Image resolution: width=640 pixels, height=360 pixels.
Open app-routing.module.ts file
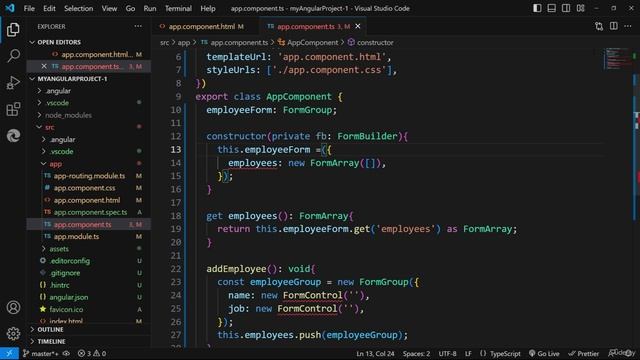pos(89,176)
